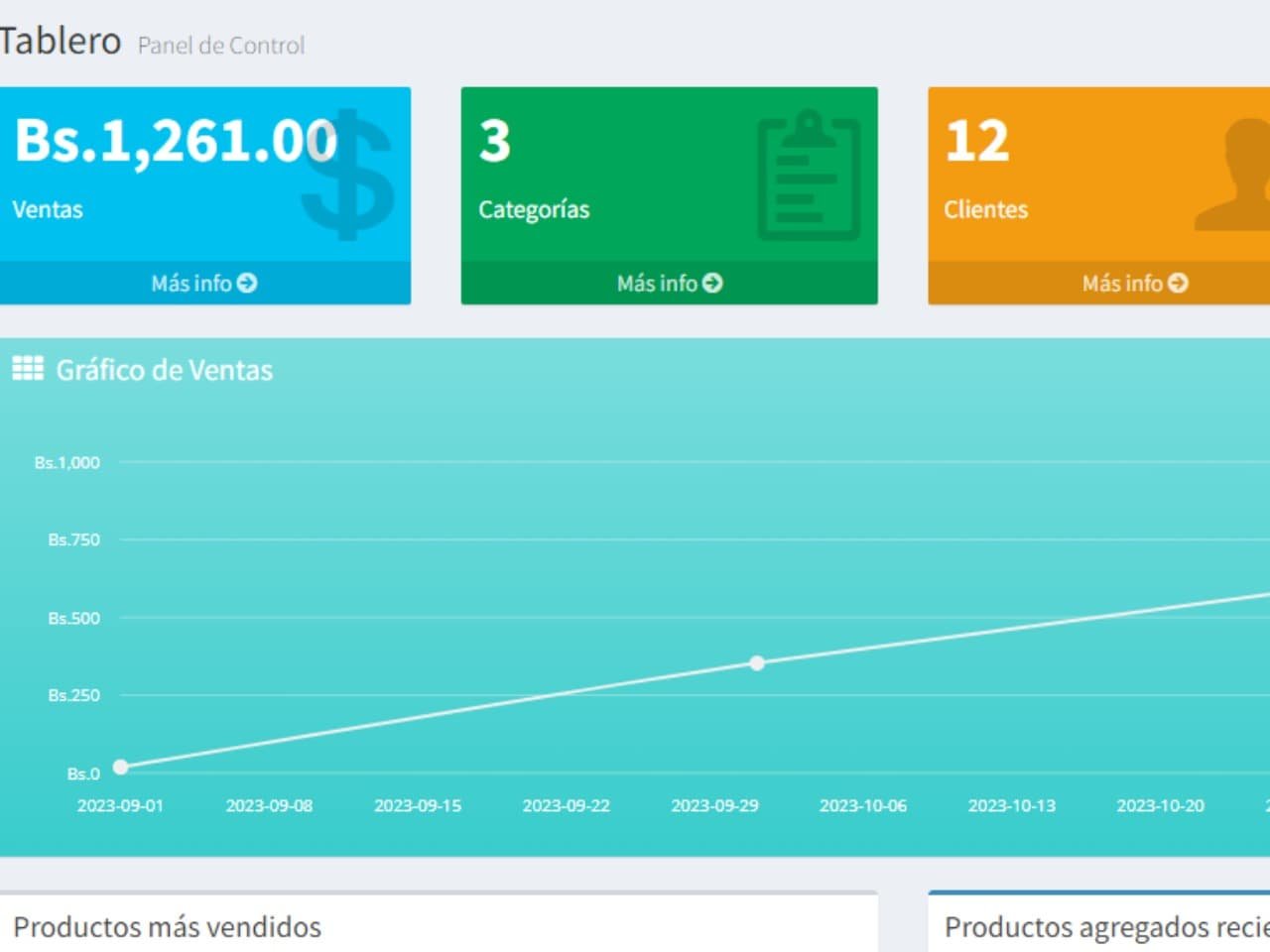Select the chart data point near 2023-09-29
Screen dimensions: 1270x952
[x=757, y=662]
